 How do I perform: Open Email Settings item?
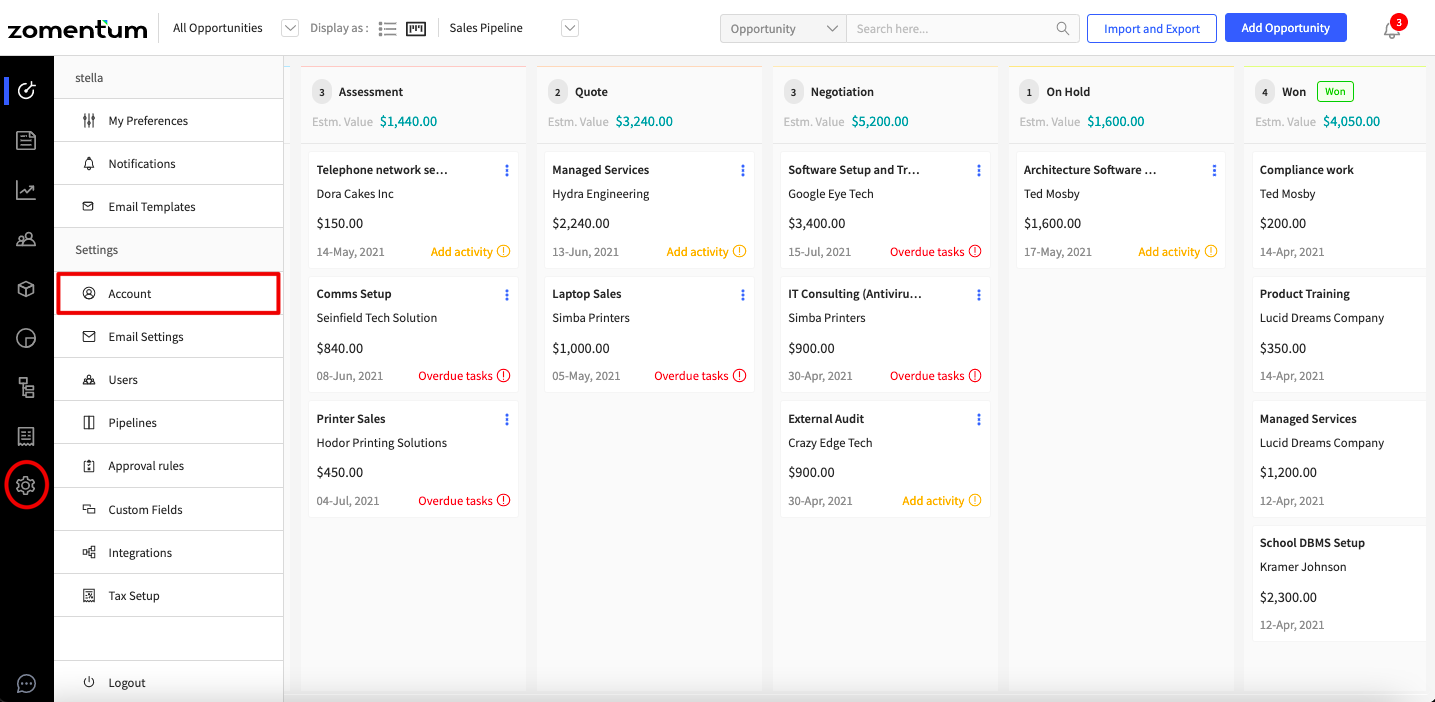click(169, 337)
